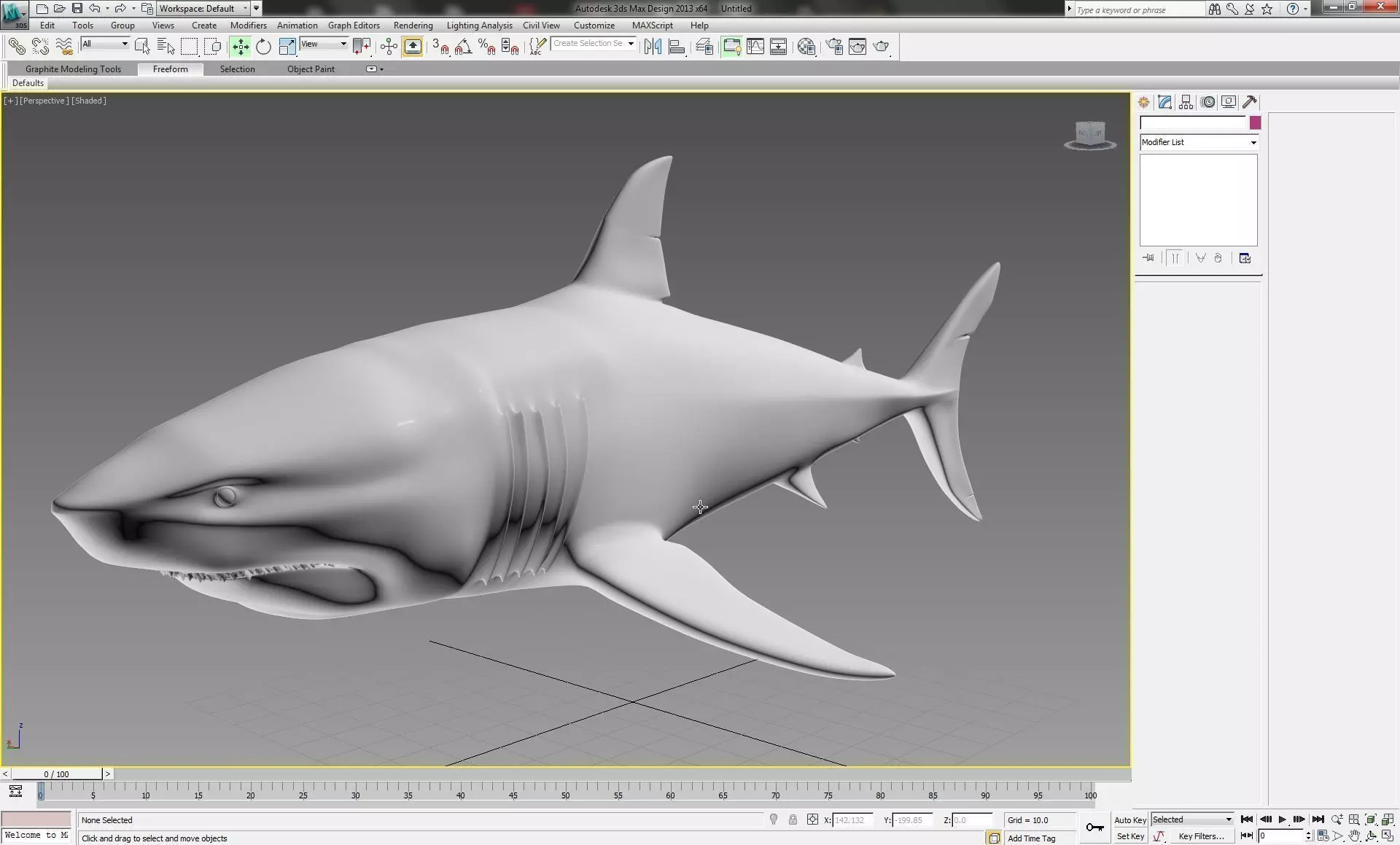Screen dimensions: 1400x845
Task: Activate Select and Move tool
Action: tap(240, 47)
